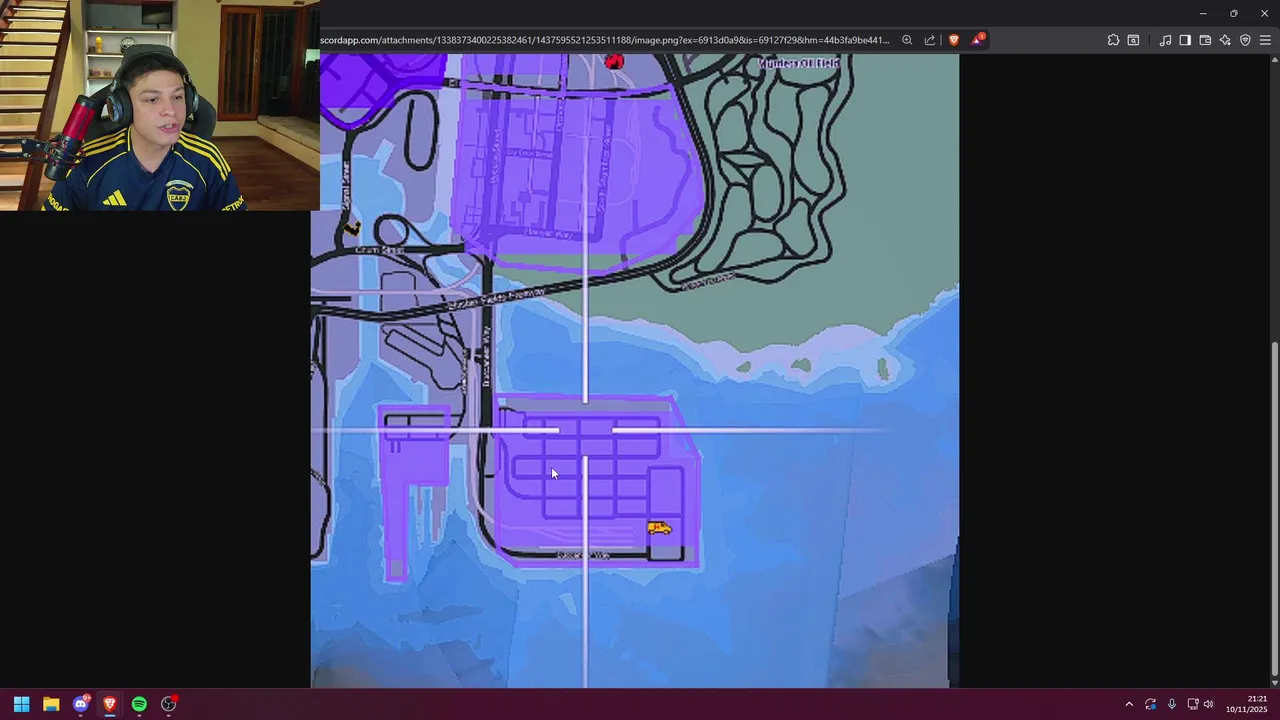Switch to Brave browser in the taskbar
The image size is (1280, 720).
coord(110,704)
